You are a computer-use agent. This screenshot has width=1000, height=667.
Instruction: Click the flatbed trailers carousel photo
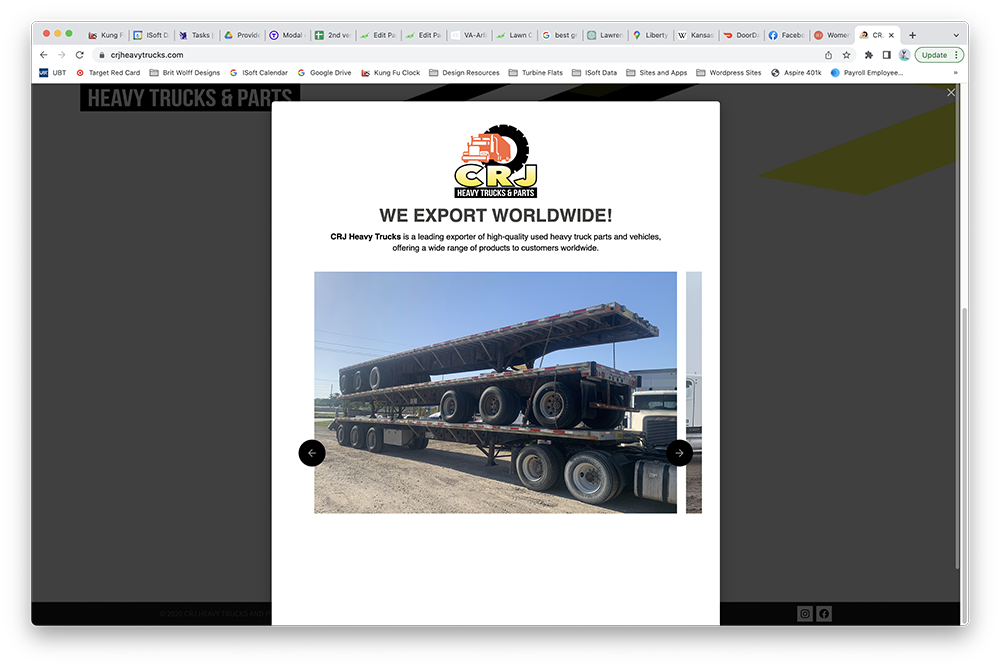[496, 392]
